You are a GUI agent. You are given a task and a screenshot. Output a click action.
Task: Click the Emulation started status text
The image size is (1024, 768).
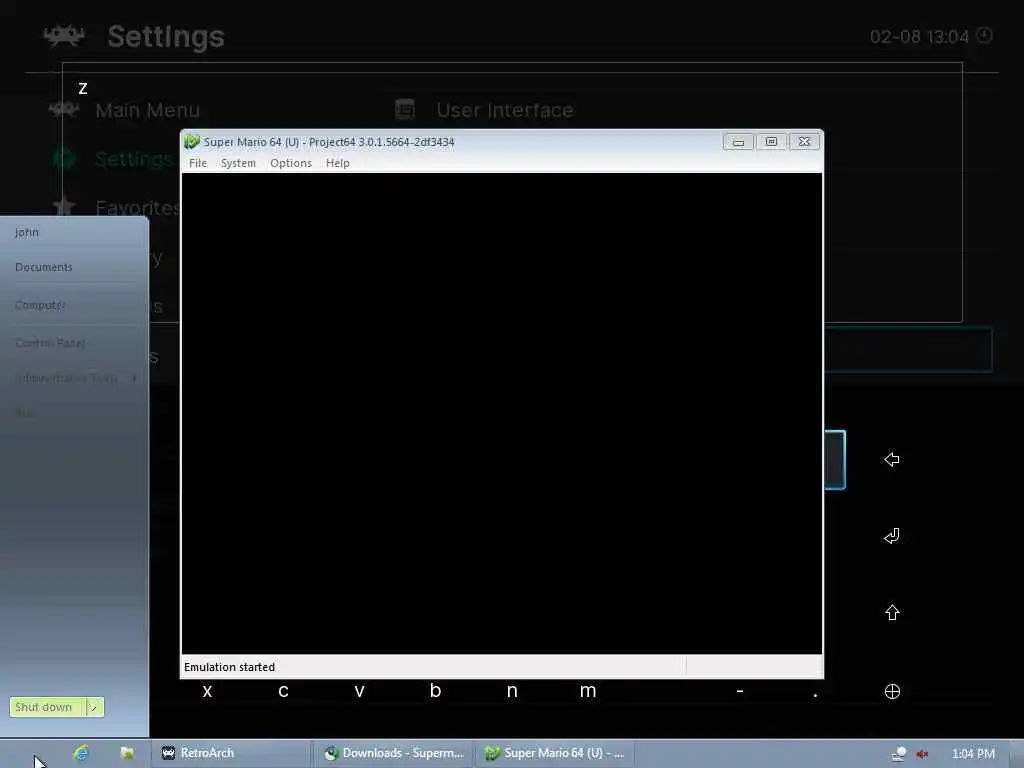(x=229, y=667)
